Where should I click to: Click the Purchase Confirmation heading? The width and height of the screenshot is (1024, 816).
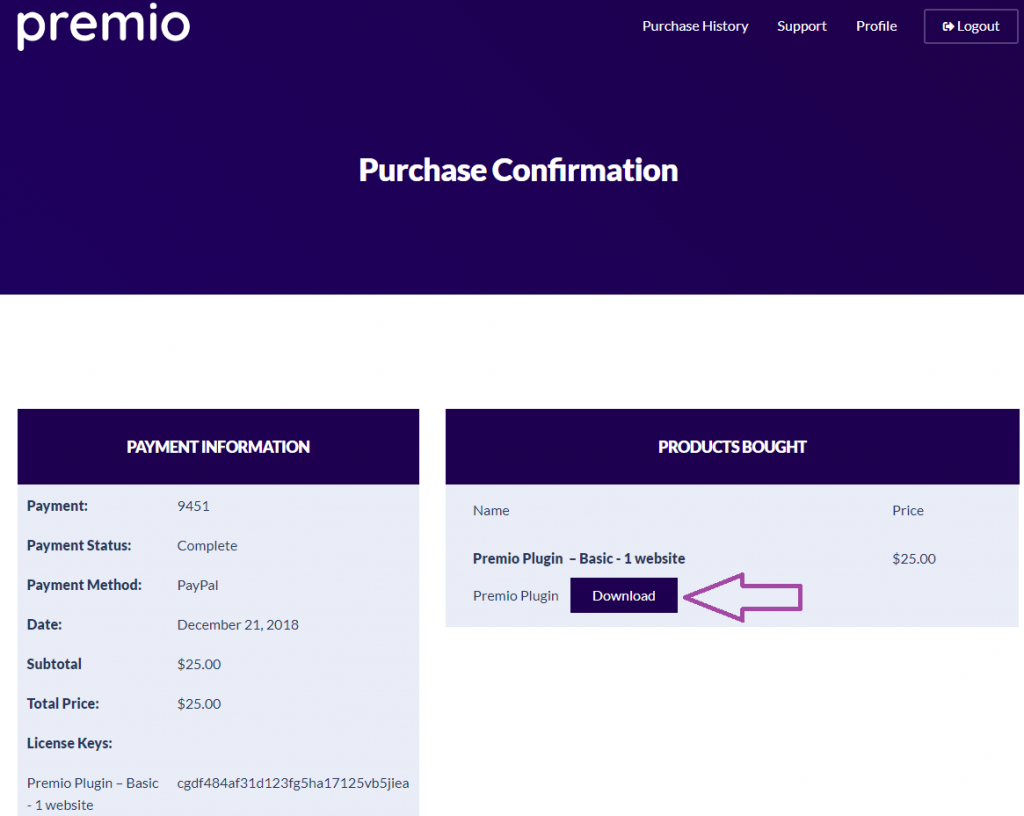coord(518,170)
